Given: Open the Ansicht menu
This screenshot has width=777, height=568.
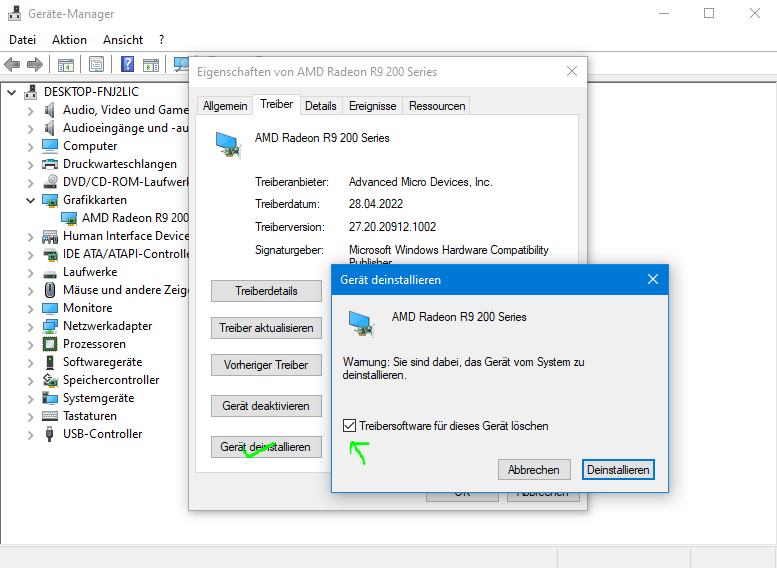Looking at the screenshot, I should (123, 40).
